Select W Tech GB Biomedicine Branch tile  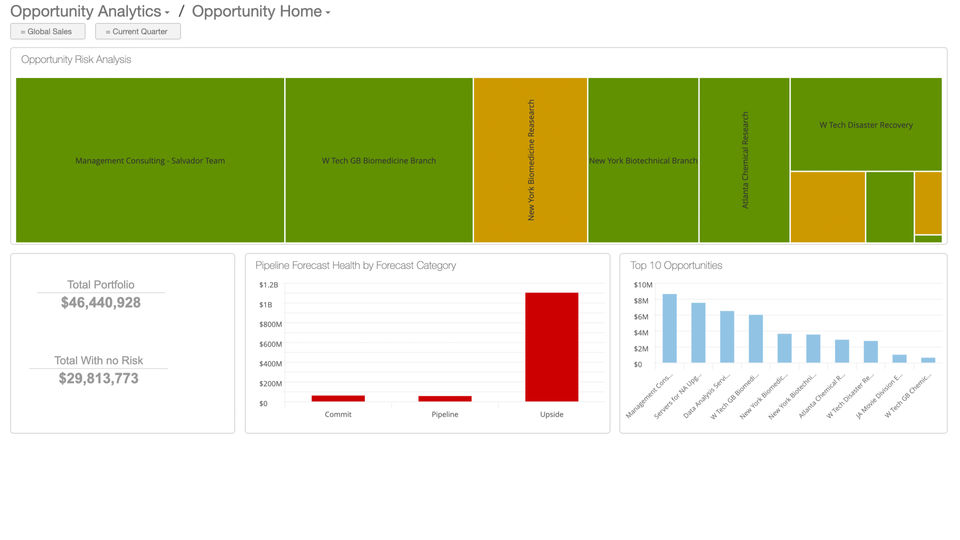(379, 160)
